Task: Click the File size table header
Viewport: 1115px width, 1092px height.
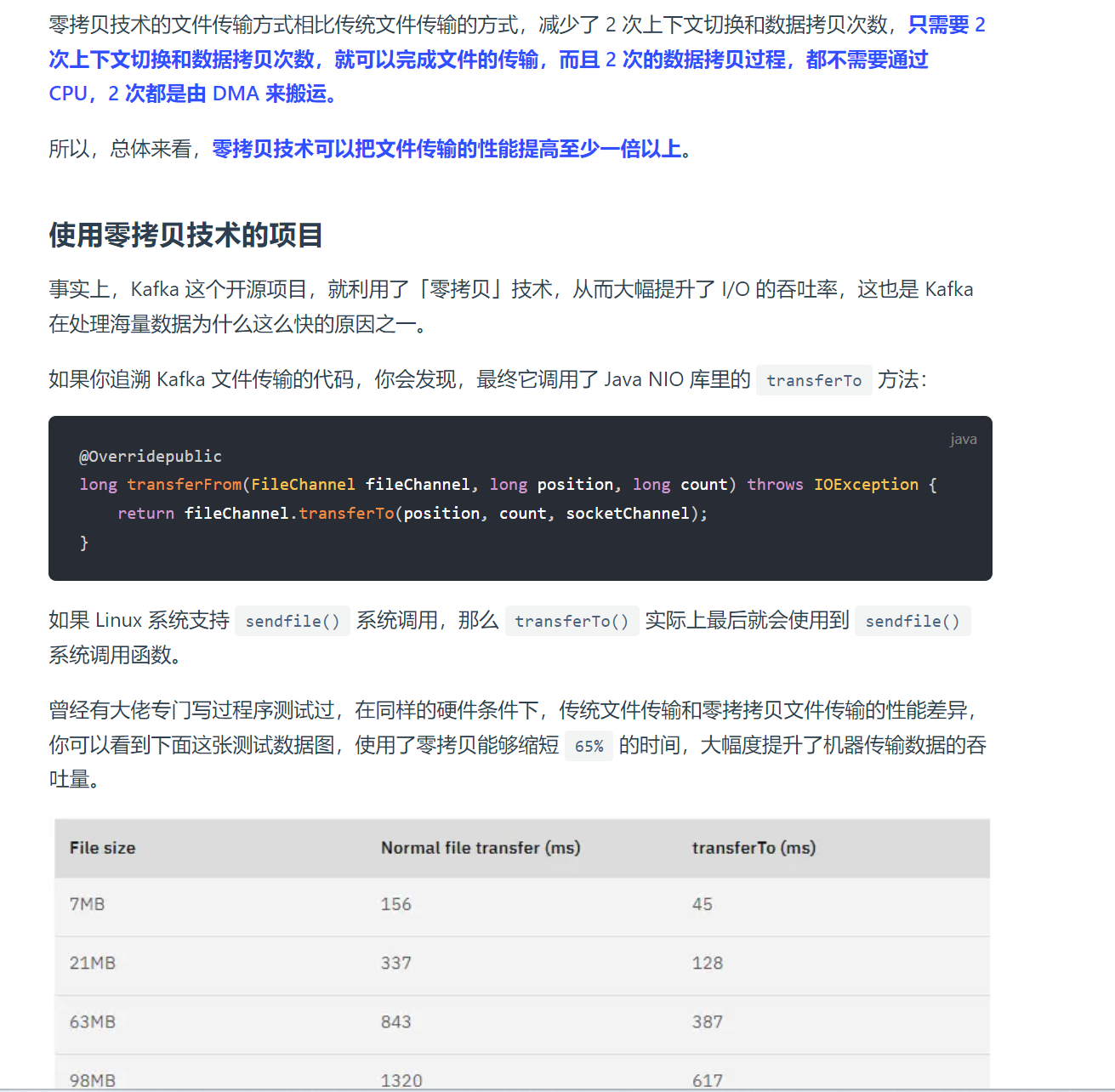Action: 102,848
